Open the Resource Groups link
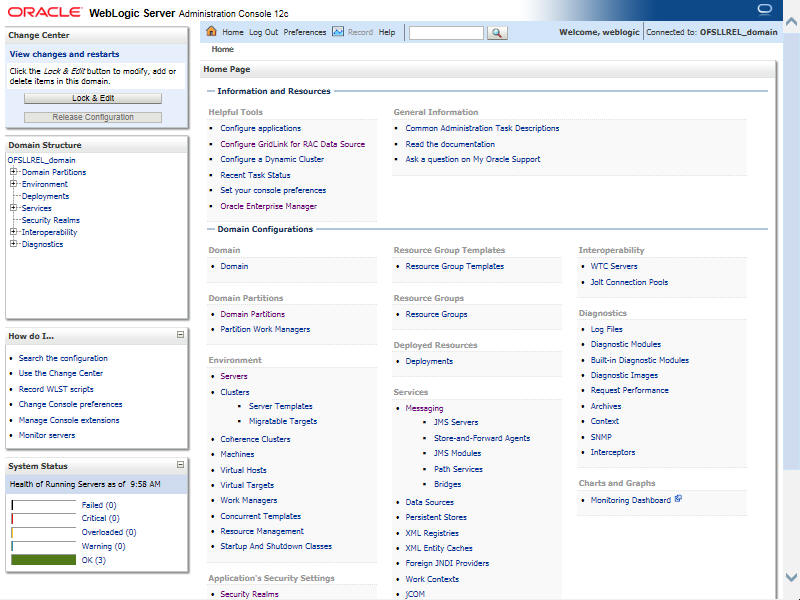The width and height of the screenshot is (800, 600). pos(436,314)
